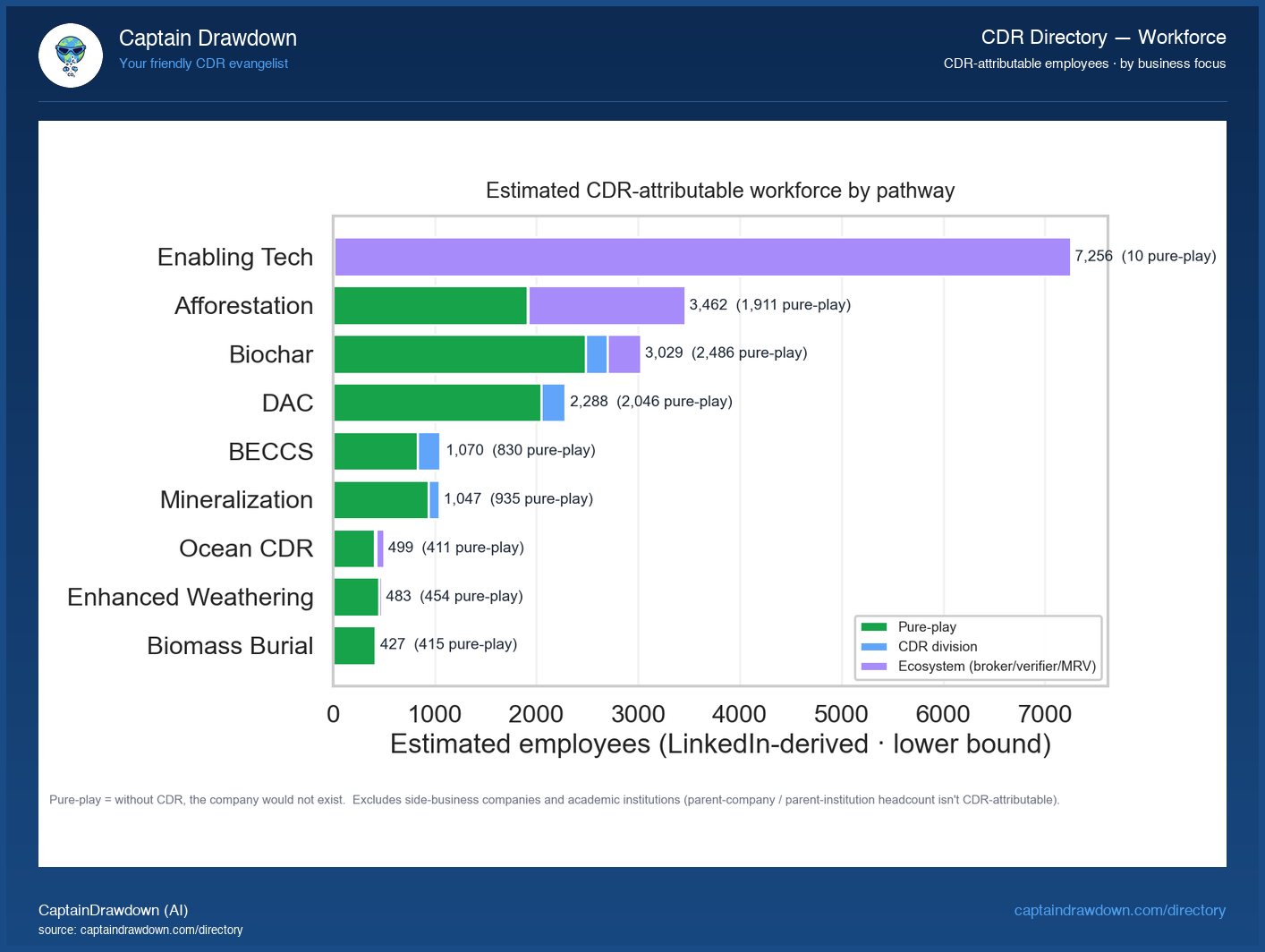This screenshot has height=952, width=1265.
Task: Select the purple Ecosystem legend swatch
Action: point(873,667)
